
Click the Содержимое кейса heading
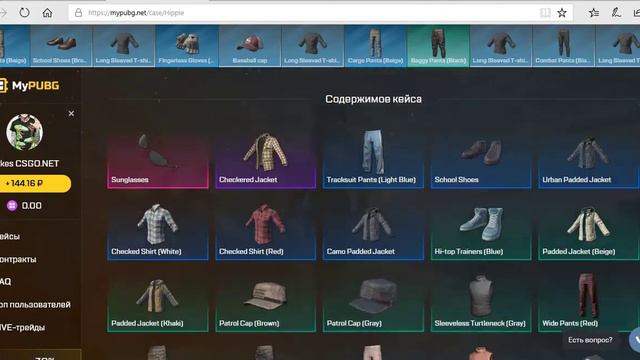pos(373,99)
